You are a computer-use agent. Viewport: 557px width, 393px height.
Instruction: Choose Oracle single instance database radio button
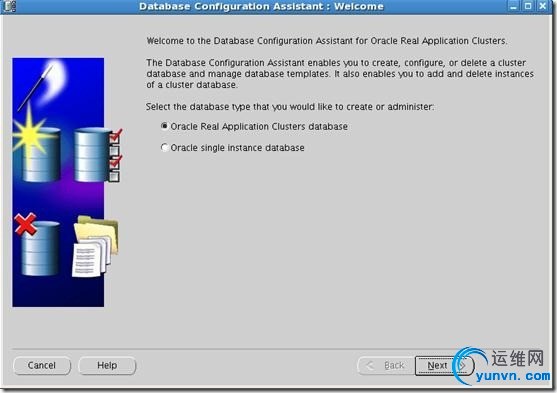point(164,147)
